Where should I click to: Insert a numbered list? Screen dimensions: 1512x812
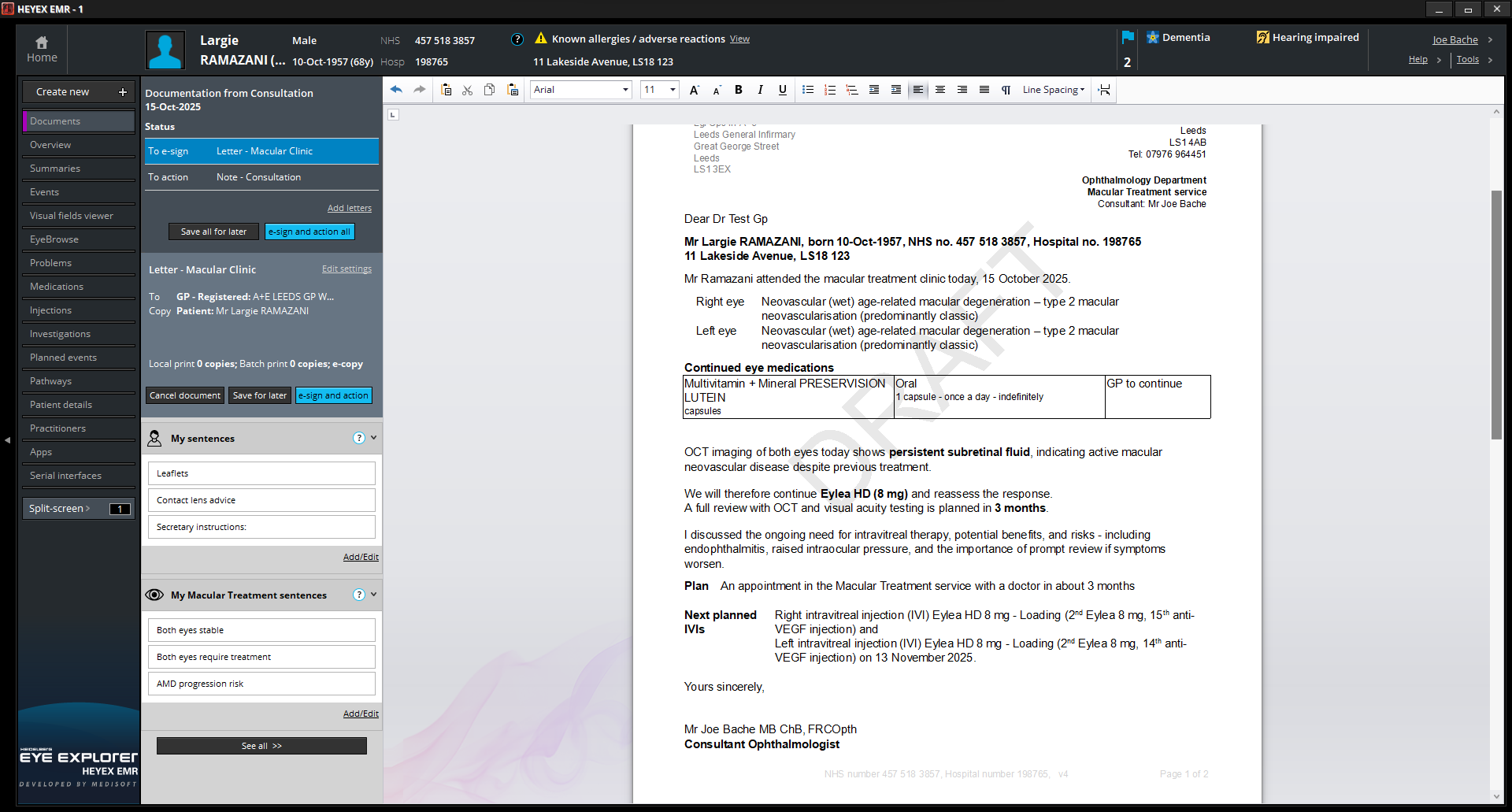pyautogui.click(x=829, y=90)
